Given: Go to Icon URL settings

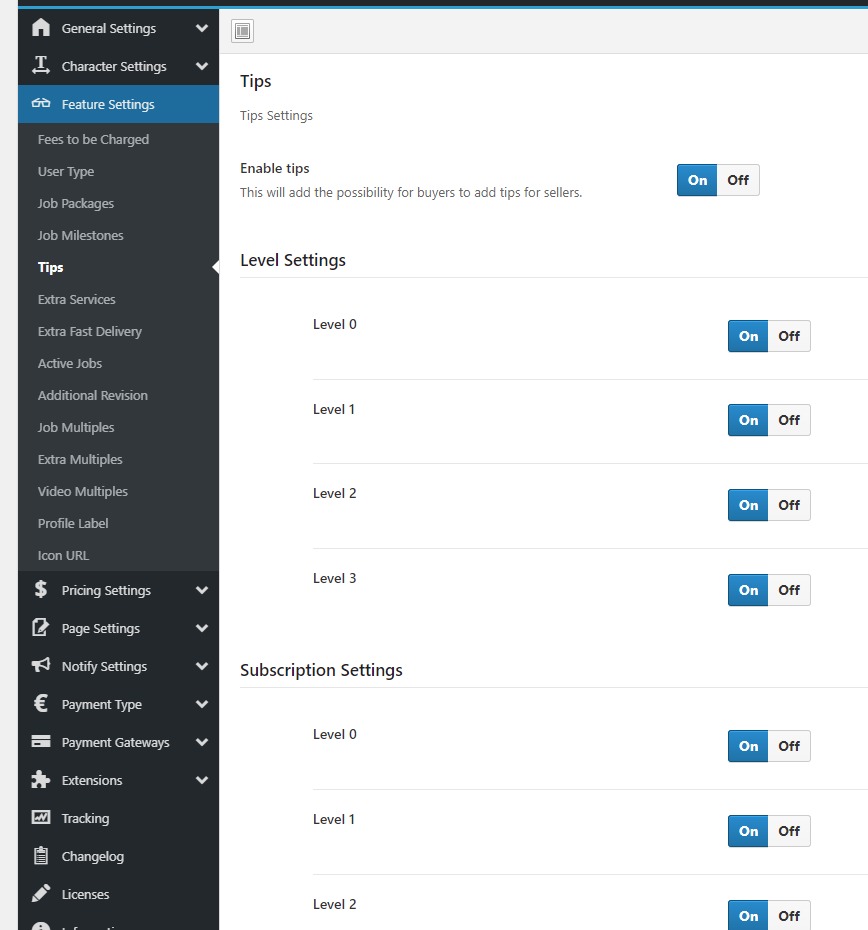Looking at the screenshot, I should point(63,556).
